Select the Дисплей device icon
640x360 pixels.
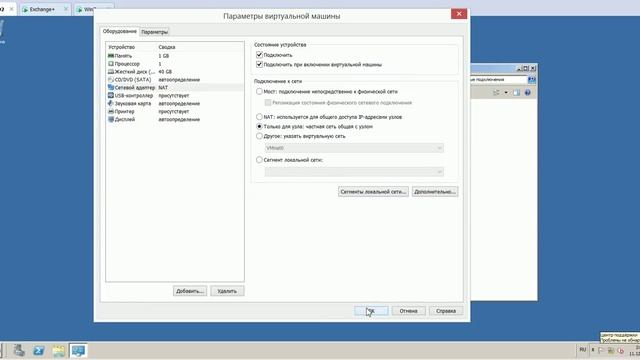click(111, 119)
